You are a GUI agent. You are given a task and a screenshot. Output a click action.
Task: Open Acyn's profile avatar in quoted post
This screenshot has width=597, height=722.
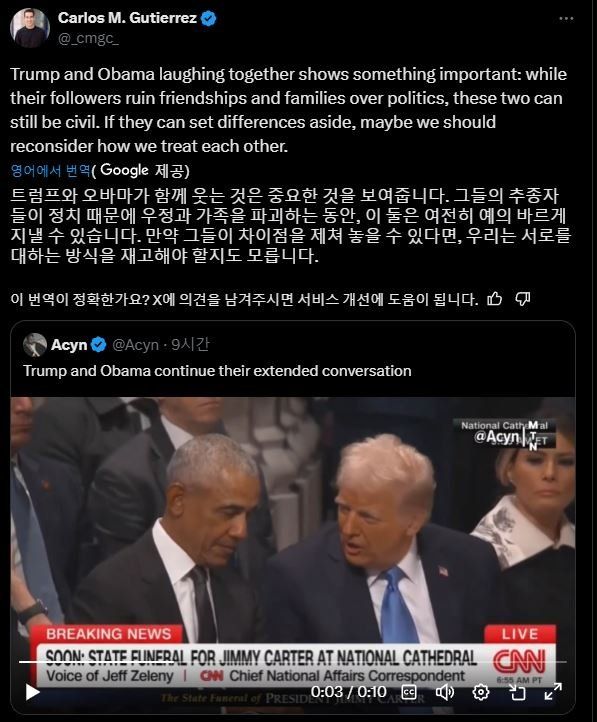[35, 345]
